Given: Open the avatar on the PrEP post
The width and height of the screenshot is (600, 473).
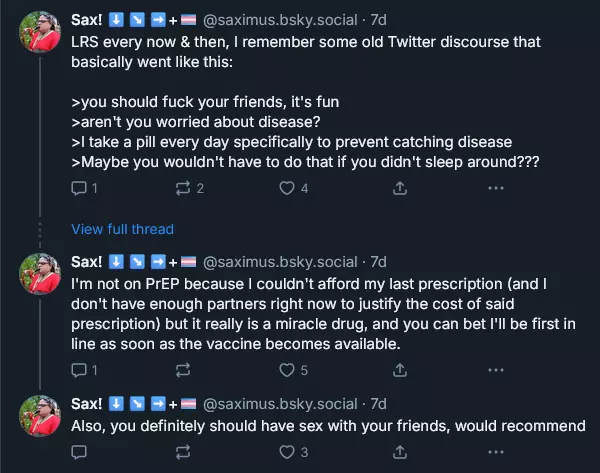Looking at the screenshot, I should [x=40, y=278].
